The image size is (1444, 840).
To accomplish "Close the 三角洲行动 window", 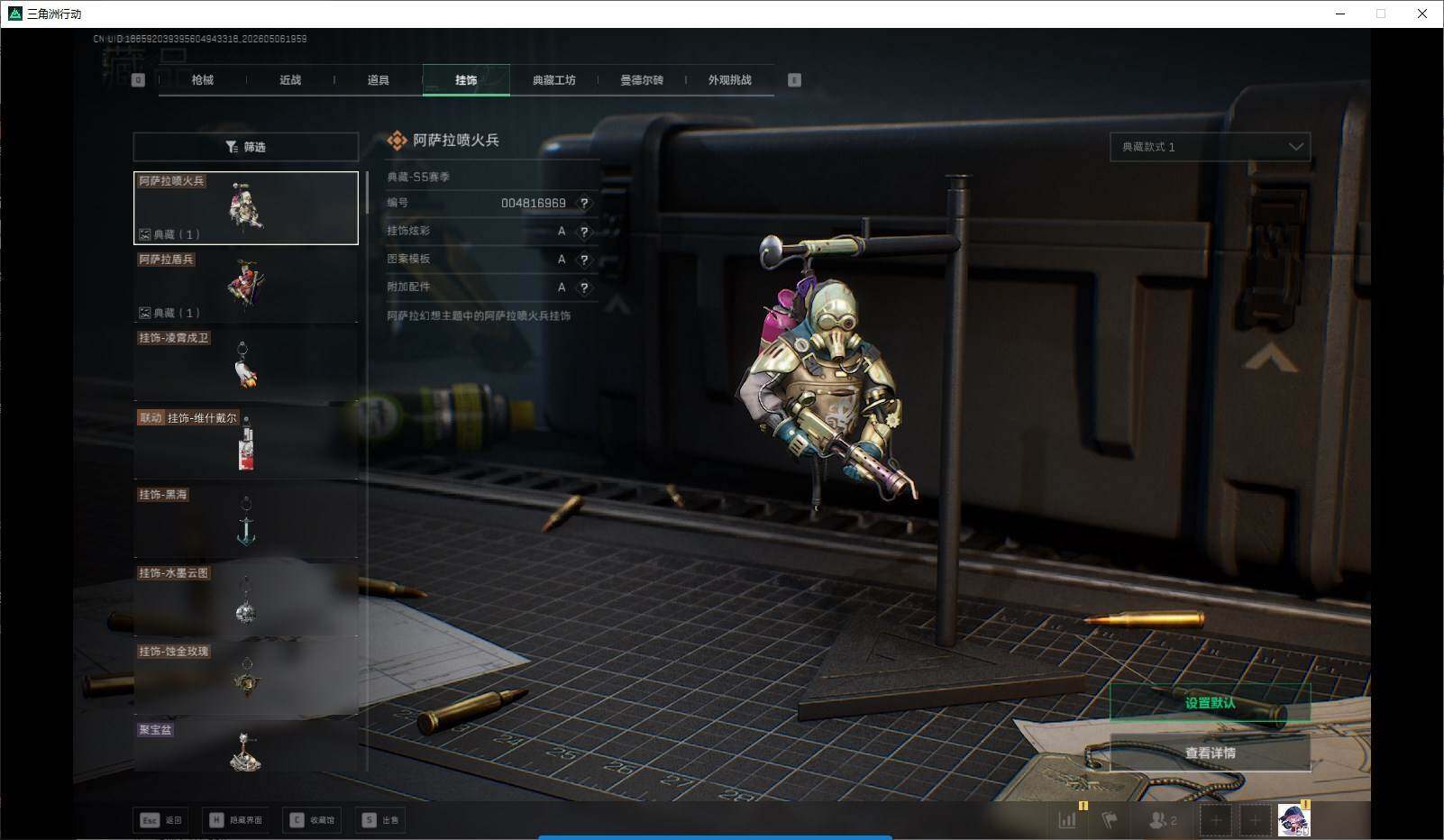I will [1422, 14].
